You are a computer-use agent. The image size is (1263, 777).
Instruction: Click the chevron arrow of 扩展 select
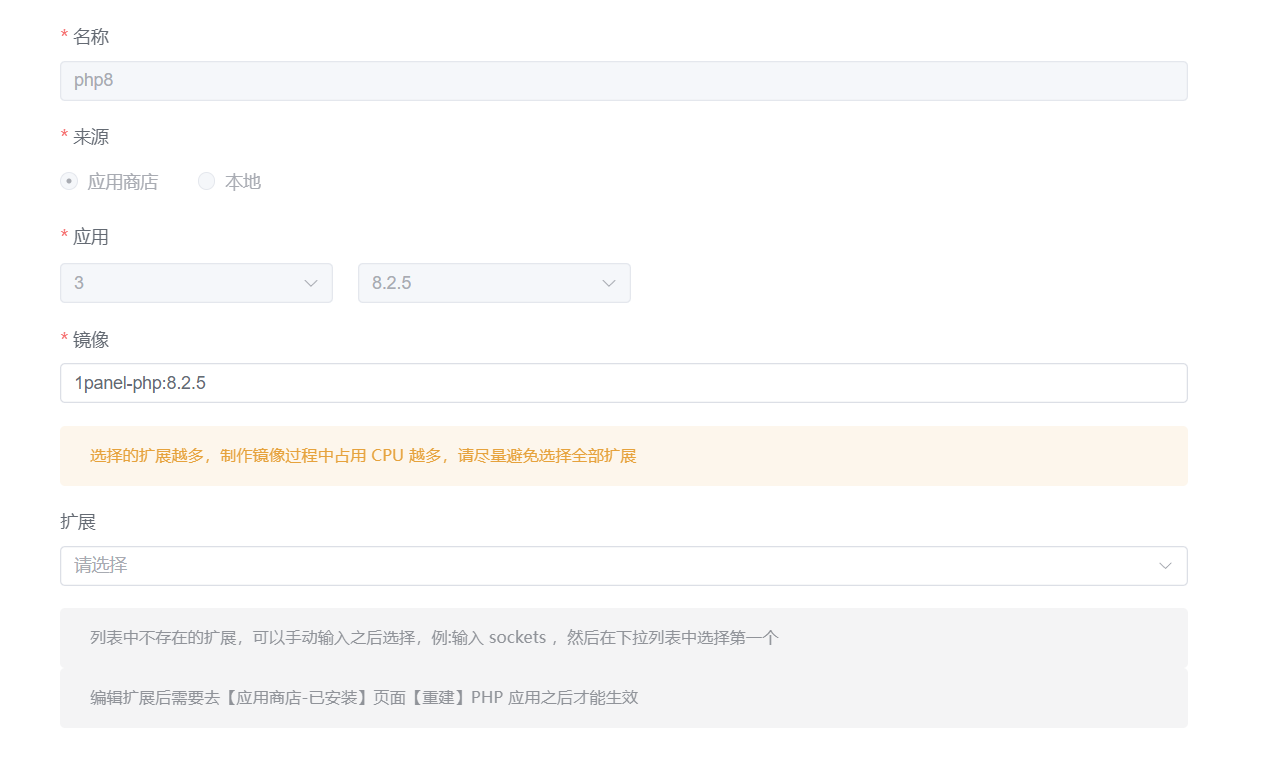(x=1165, y=566)
